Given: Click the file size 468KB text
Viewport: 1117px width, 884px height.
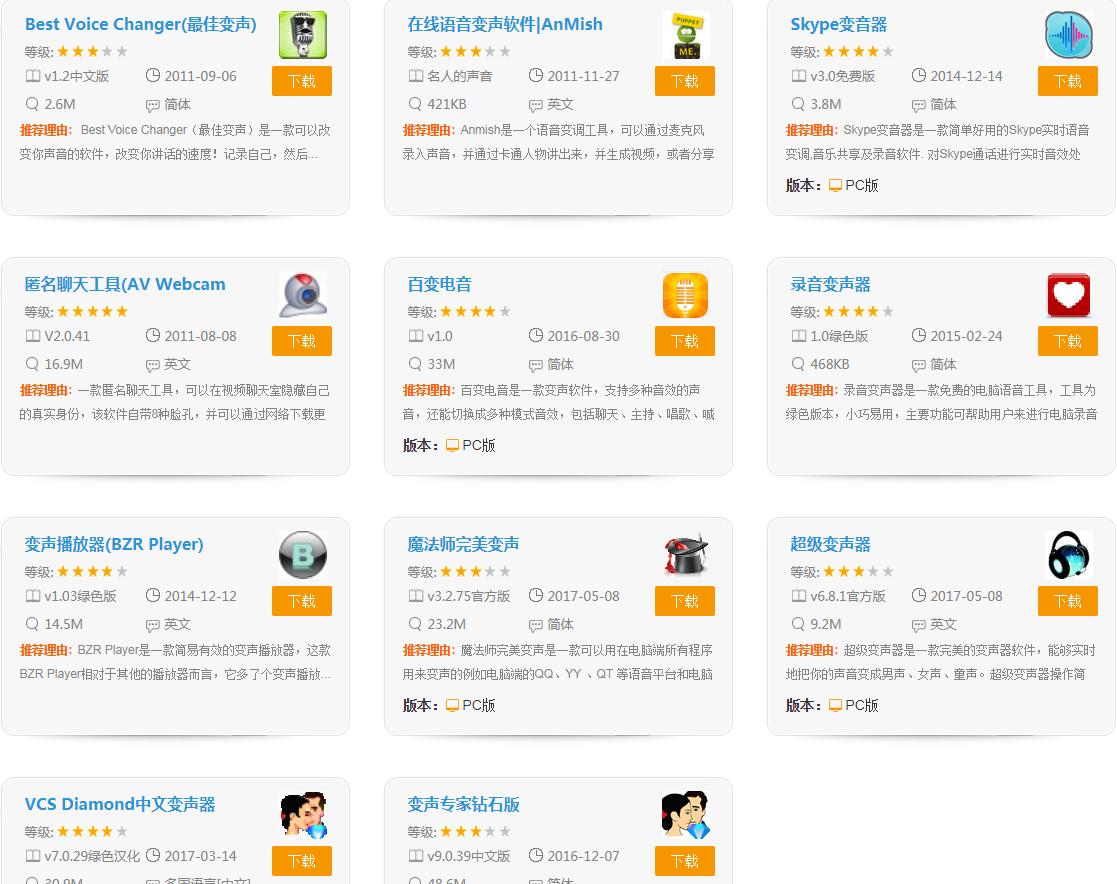Looking at the screenshot, I should pos(830,364).
